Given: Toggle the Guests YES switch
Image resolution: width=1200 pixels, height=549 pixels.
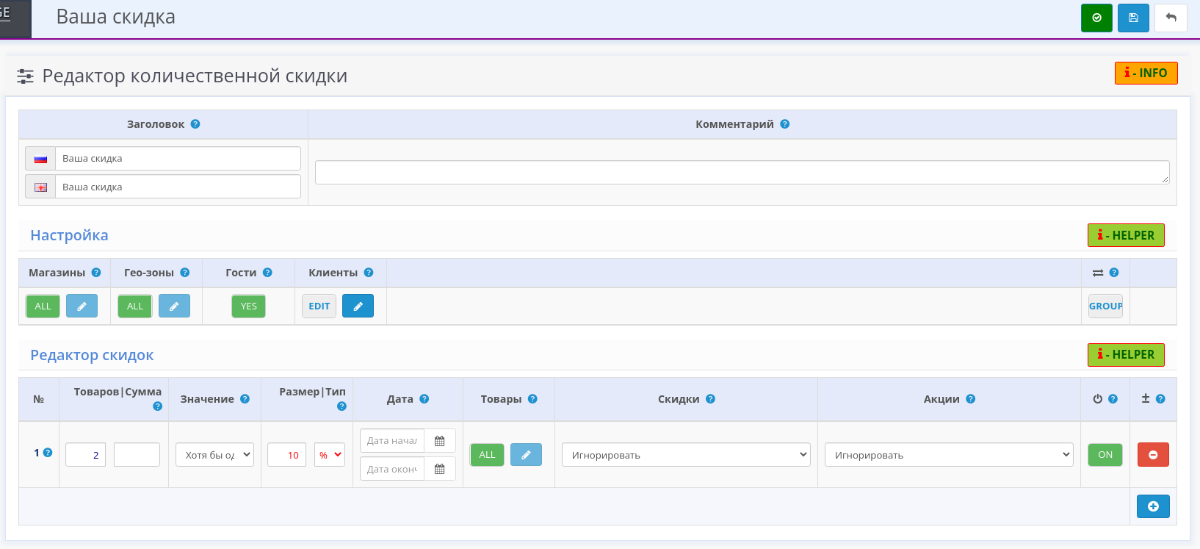Looking at the screenshot, I should (248, 306).
